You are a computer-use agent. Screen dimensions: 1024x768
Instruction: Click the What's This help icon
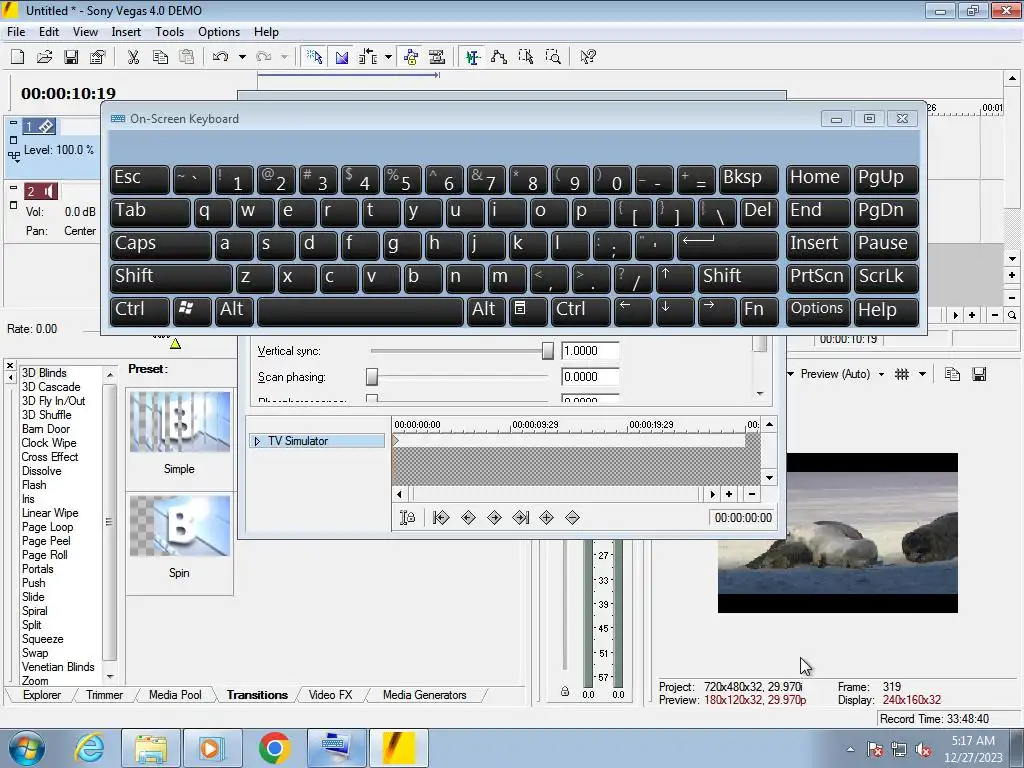pos(588,57)
